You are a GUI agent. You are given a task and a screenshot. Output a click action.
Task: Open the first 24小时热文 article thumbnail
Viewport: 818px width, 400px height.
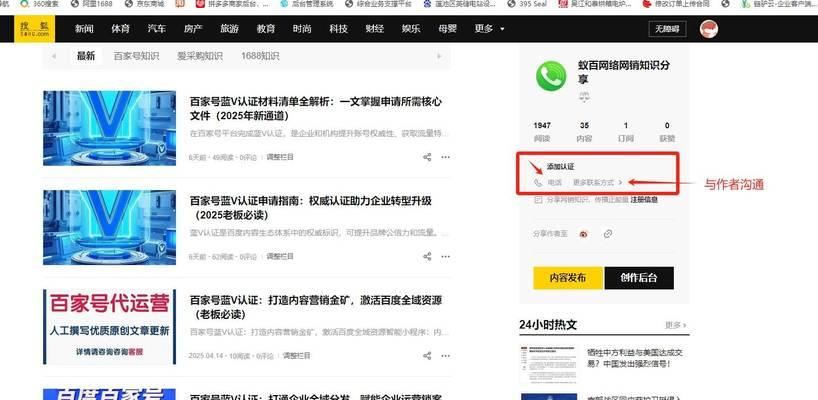coord(549,363)
